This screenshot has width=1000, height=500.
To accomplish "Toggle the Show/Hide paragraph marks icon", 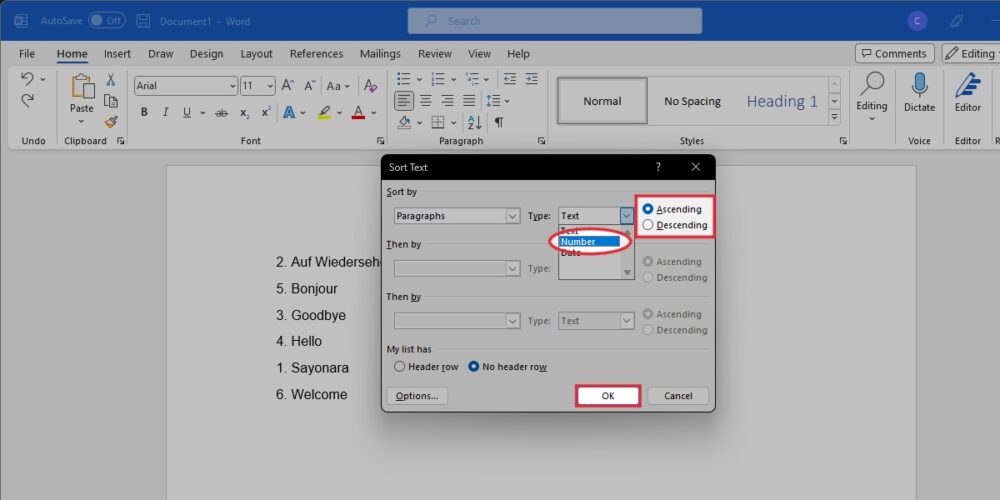I will click(x=498, y=122).
